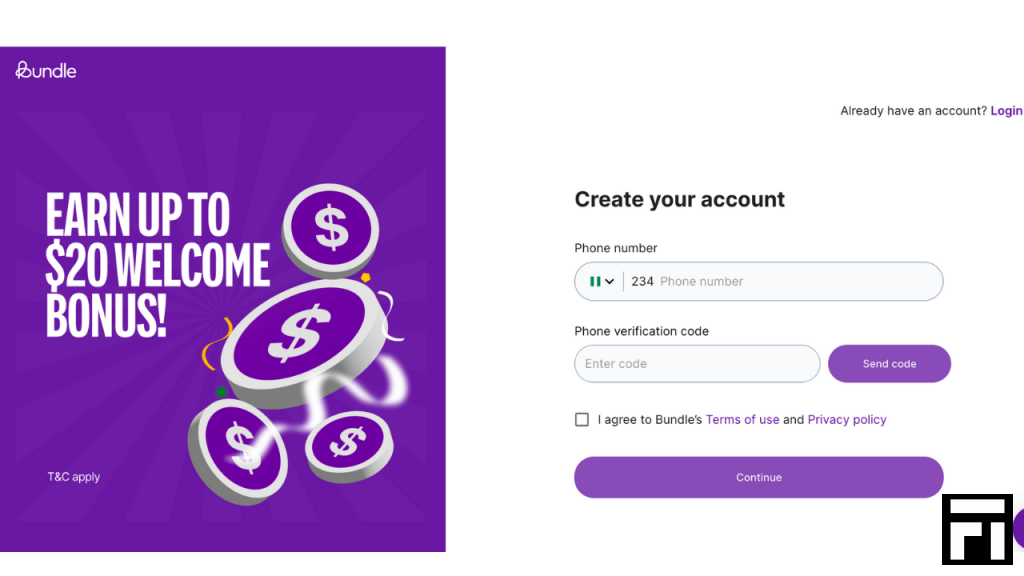Open the purple chat bubble at right edge
Viewport: 1024px width, 576px height.
[x=1019, y=529]
